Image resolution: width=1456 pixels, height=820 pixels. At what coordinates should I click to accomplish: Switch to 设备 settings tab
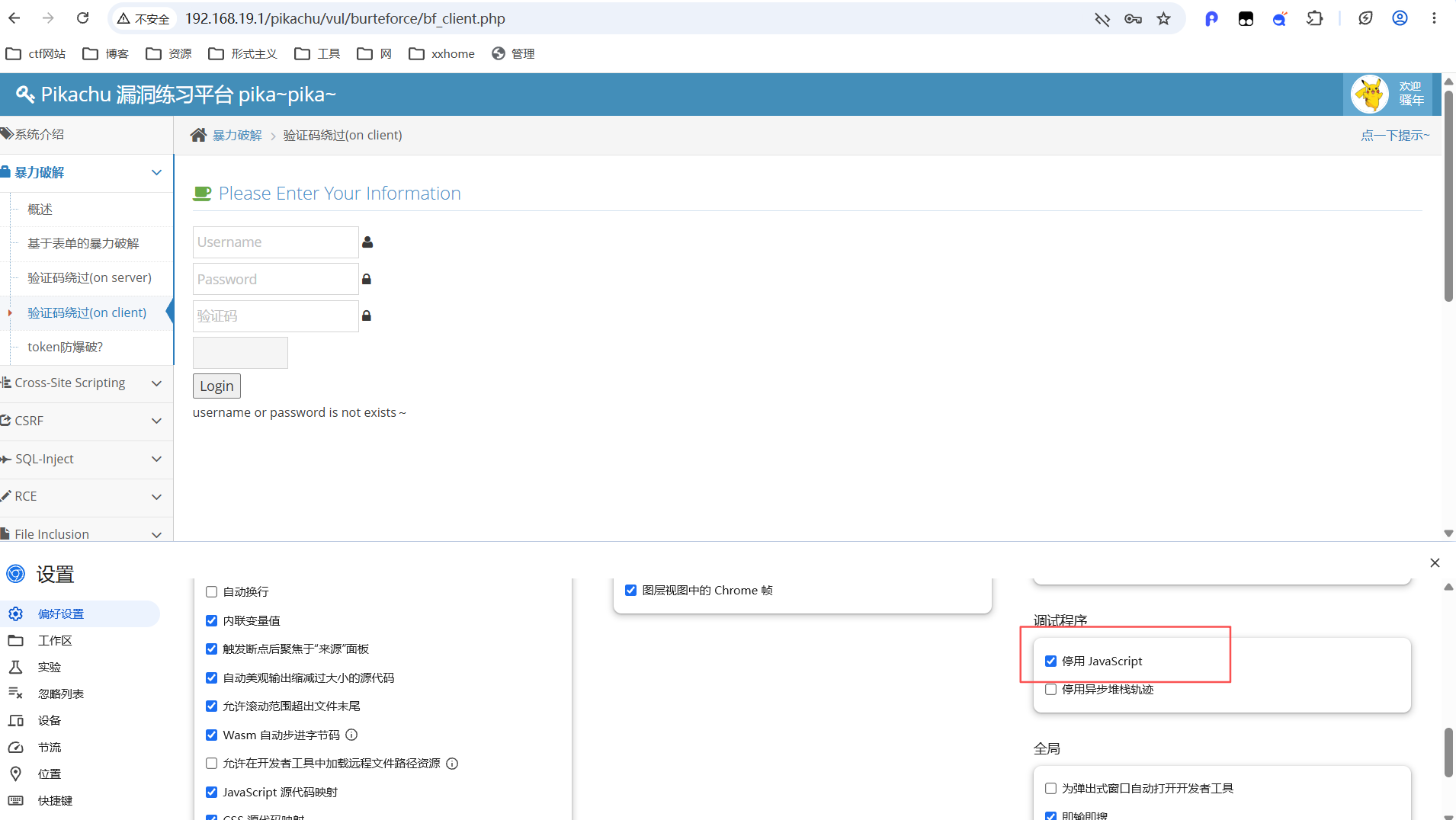(x=80, y=720)
